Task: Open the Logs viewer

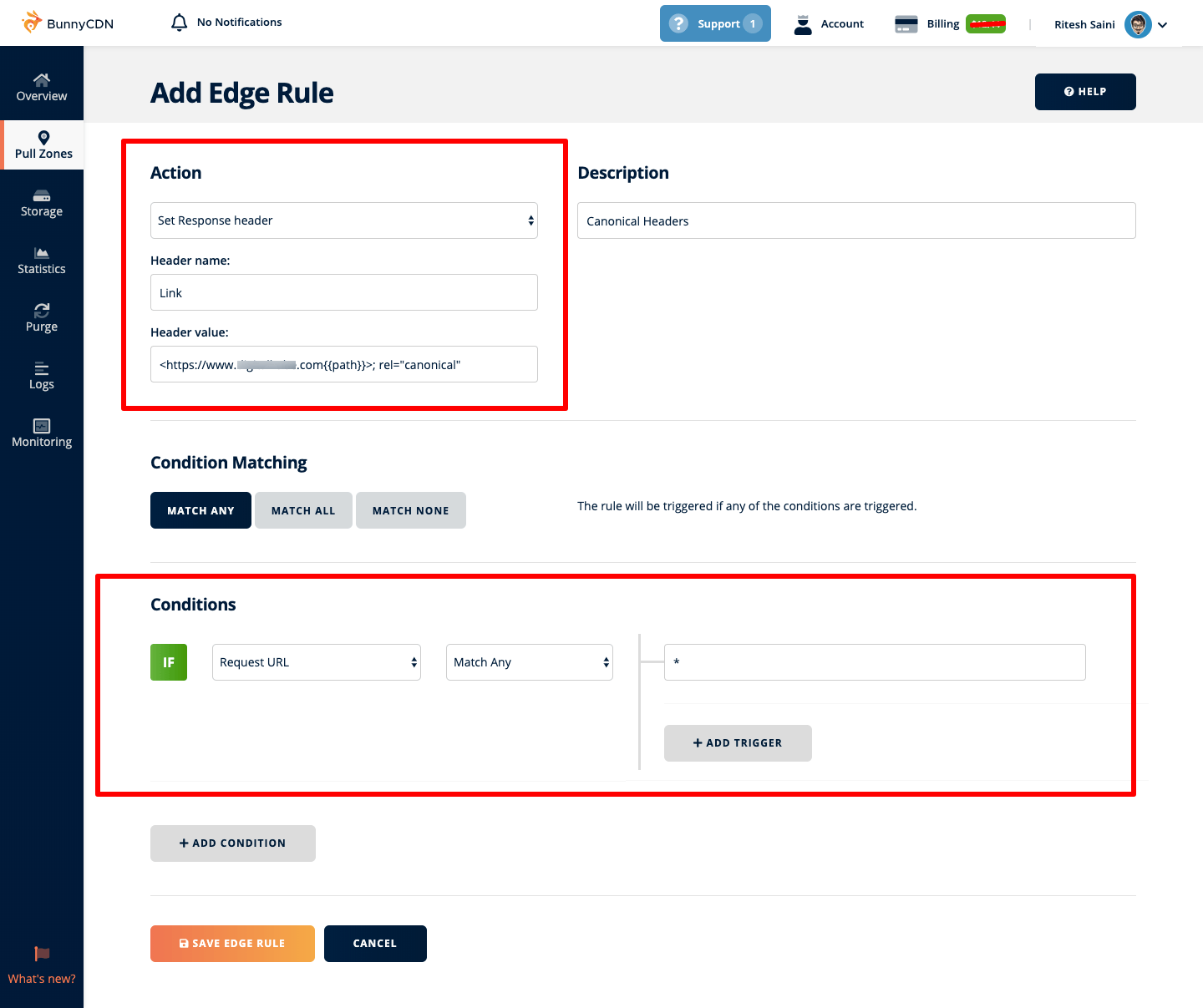Action: pos(41,375)
